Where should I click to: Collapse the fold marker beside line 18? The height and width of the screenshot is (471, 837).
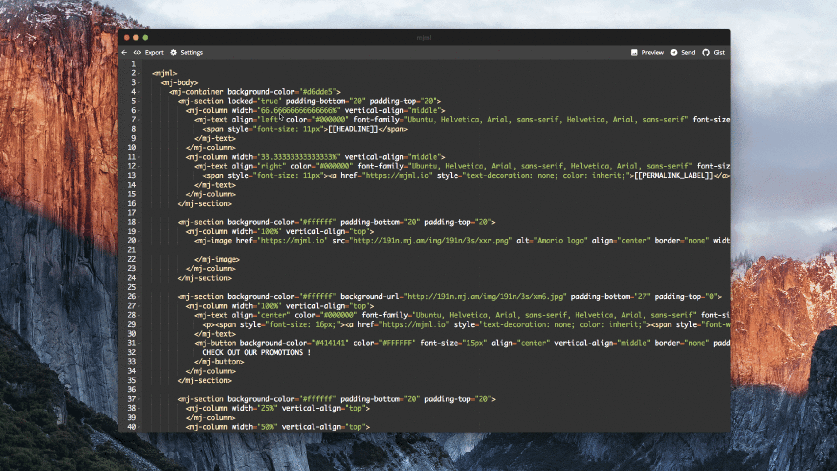(x=140, y=222)
